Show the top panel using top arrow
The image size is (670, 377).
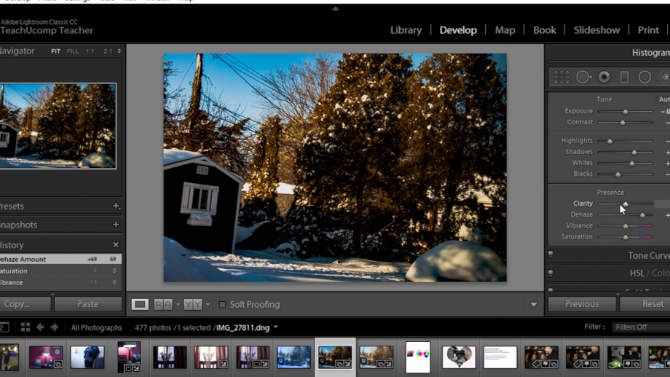tap(335, 9)
